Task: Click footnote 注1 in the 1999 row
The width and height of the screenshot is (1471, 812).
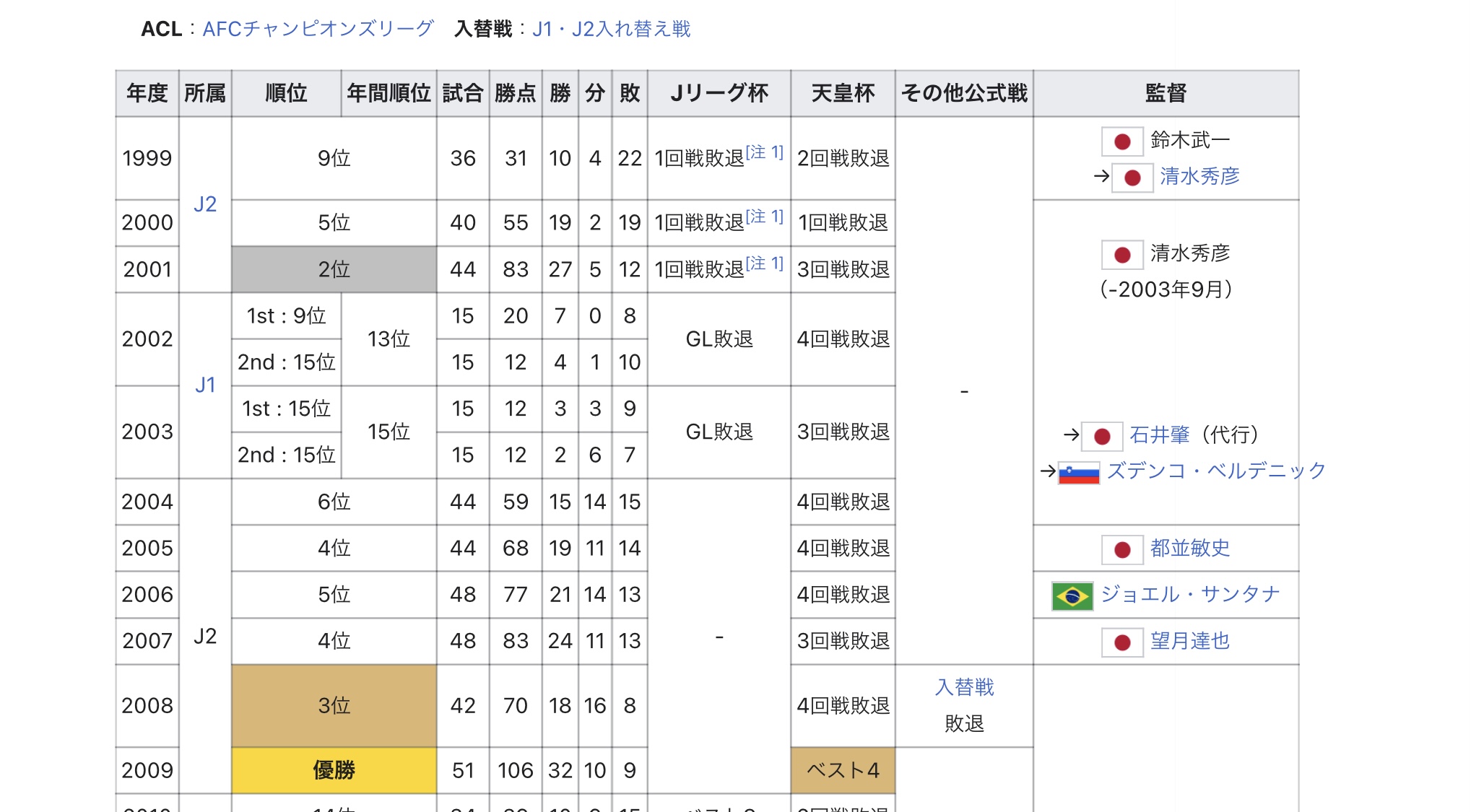Action: (765, 152)
